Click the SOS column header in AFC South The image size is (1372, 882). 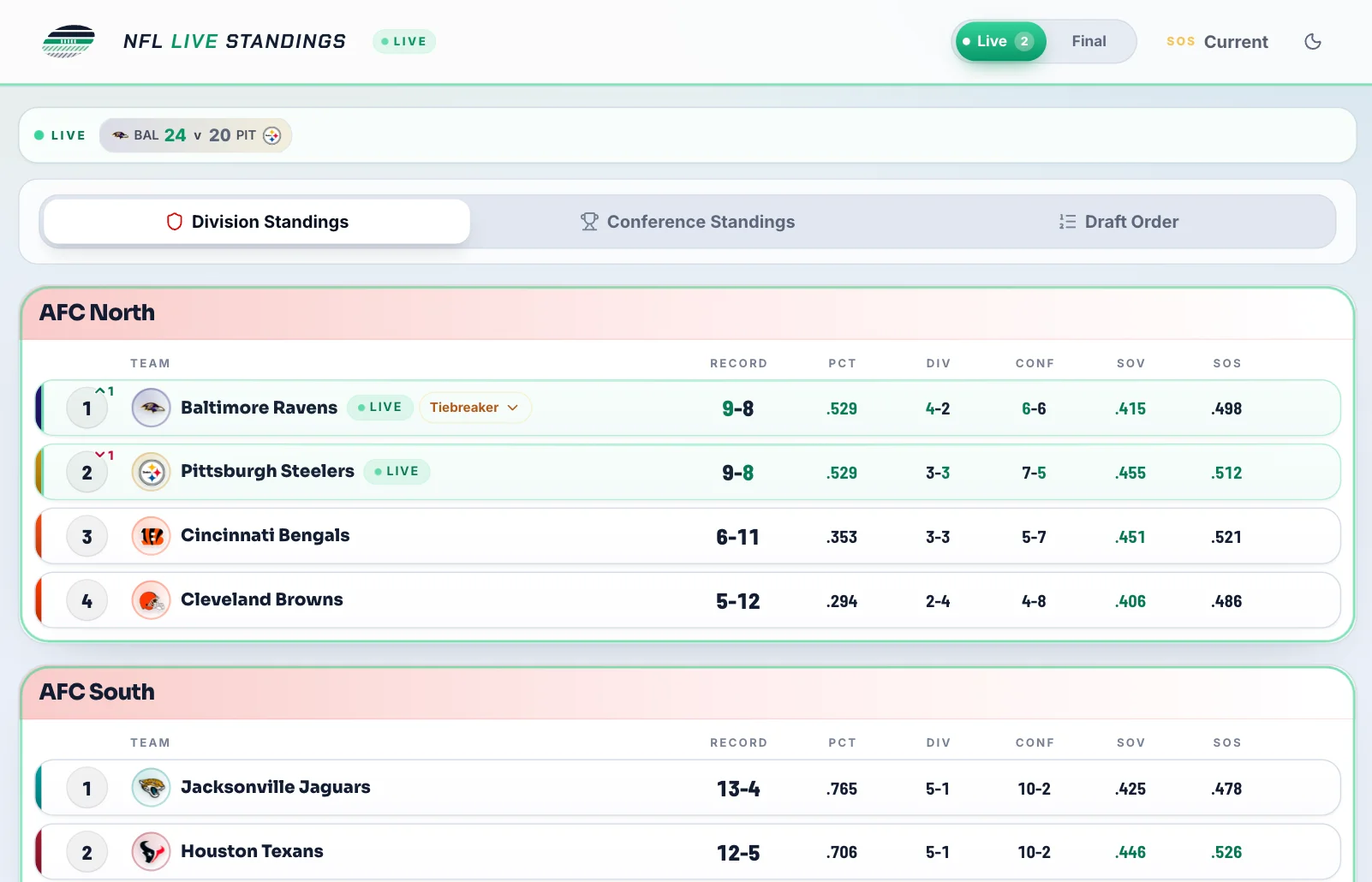coord(1226,742)
